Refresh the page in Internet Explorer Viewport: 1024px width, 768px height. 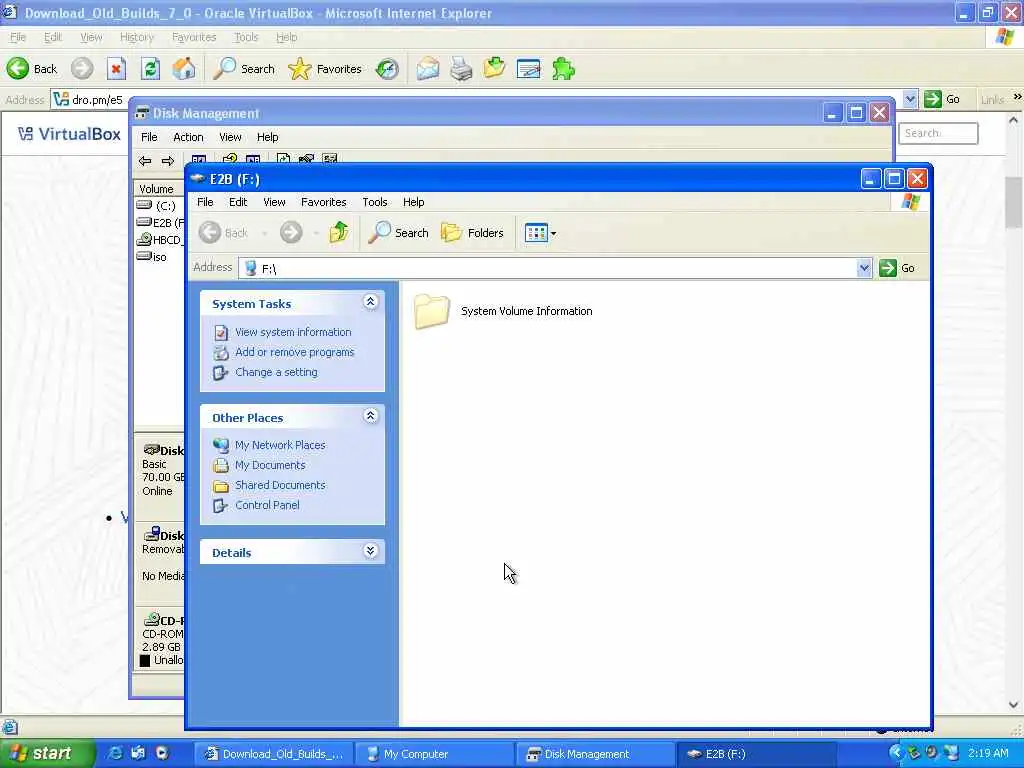[151, 69]
